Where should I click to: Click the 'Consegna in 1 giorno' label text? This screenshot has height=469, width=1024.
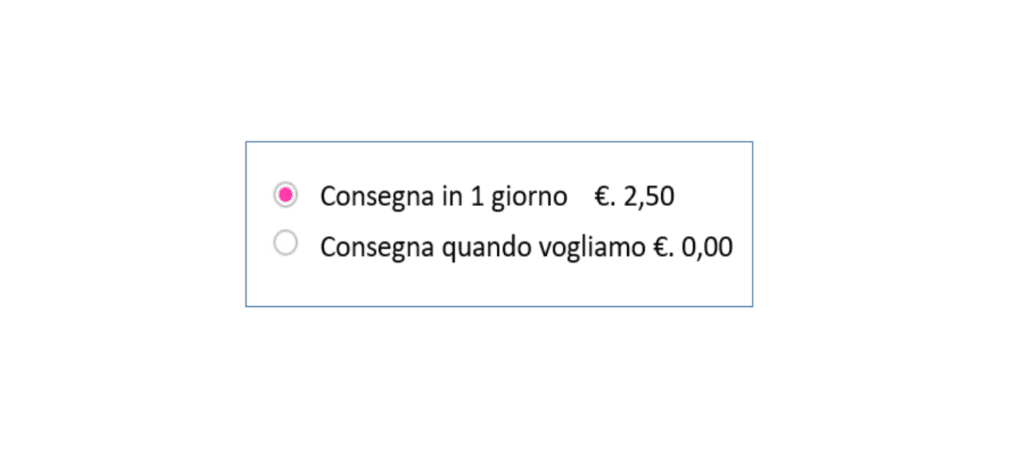pos(443,197)
